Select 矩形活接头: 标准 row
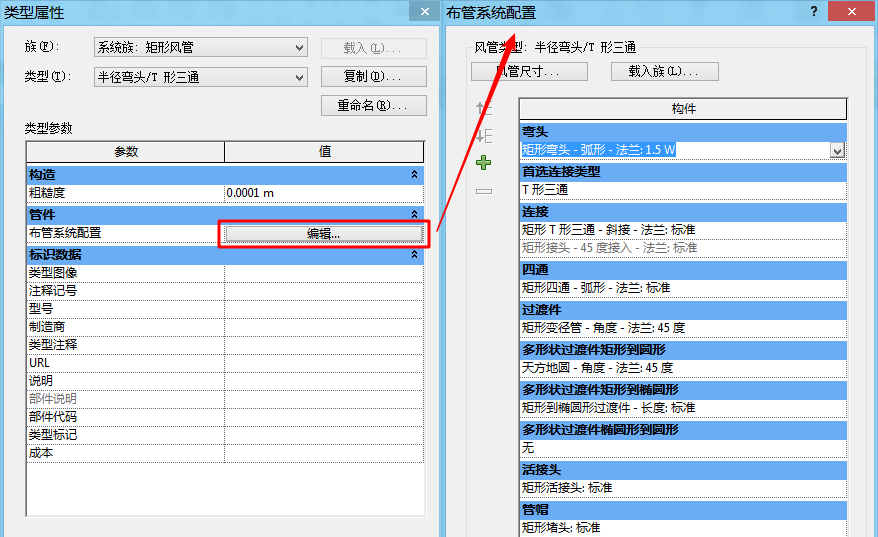Viewport: 878px width, 537px height. click(x=683, y=488)
